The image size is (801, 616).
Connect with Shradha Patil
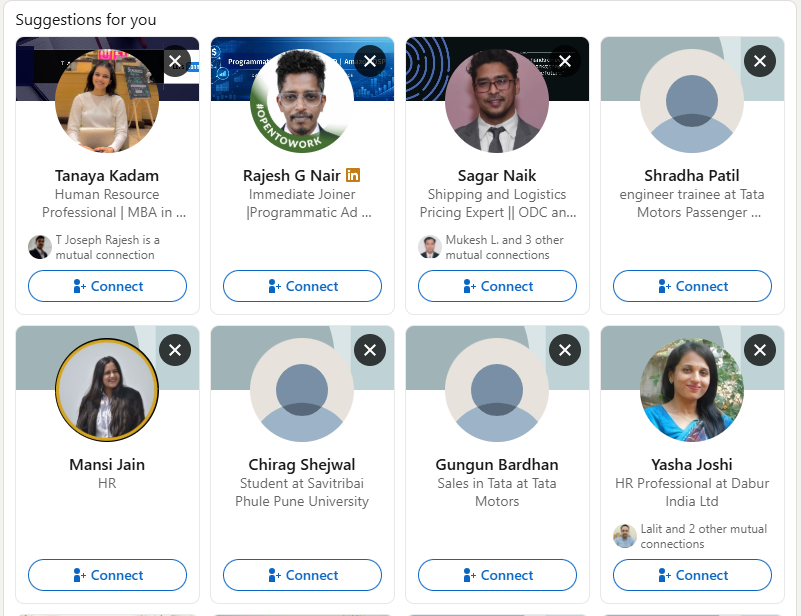692,286
